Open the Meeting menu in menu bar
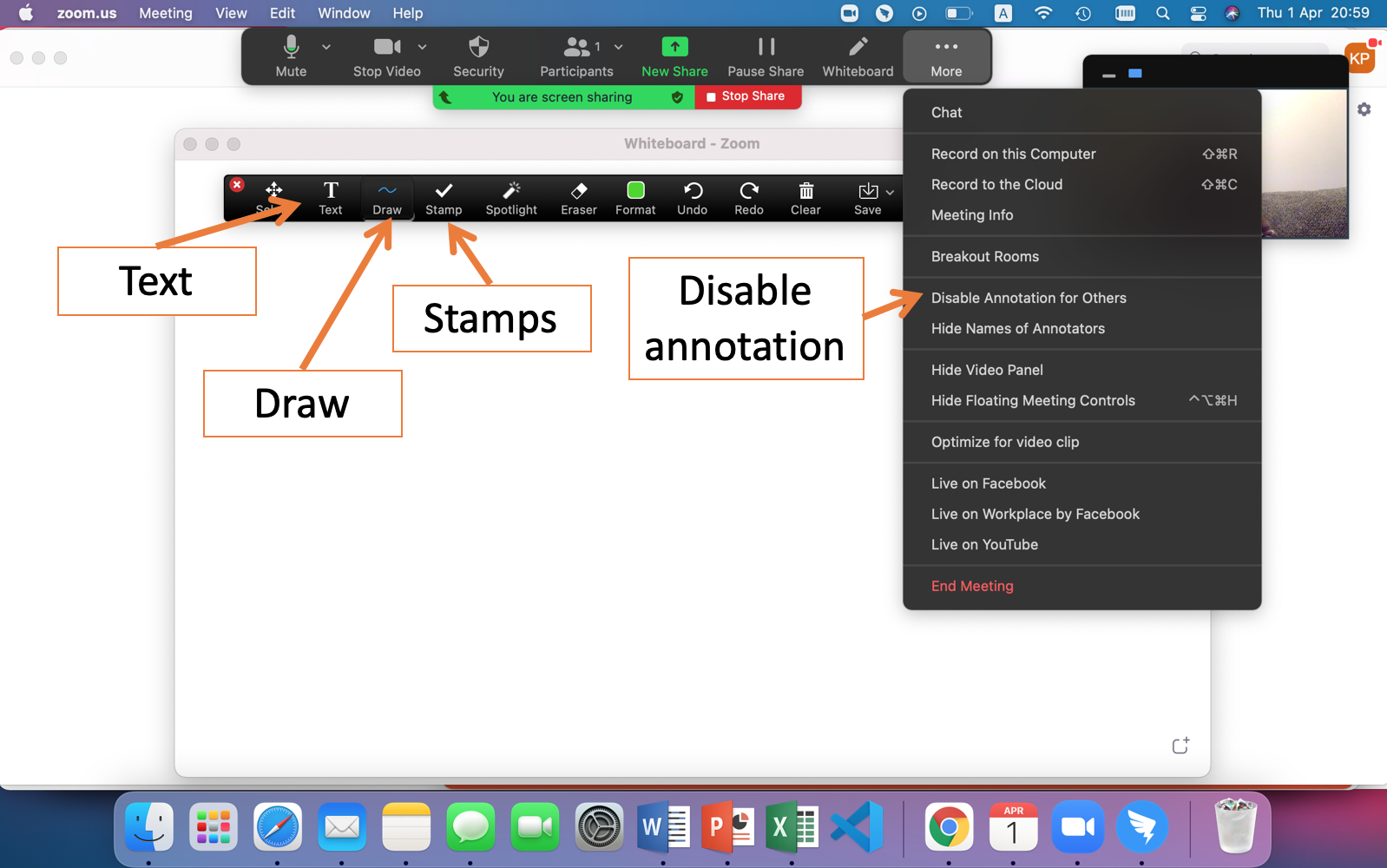The width and height of the screenshot is (1387, 868). [x=166, y=13]
